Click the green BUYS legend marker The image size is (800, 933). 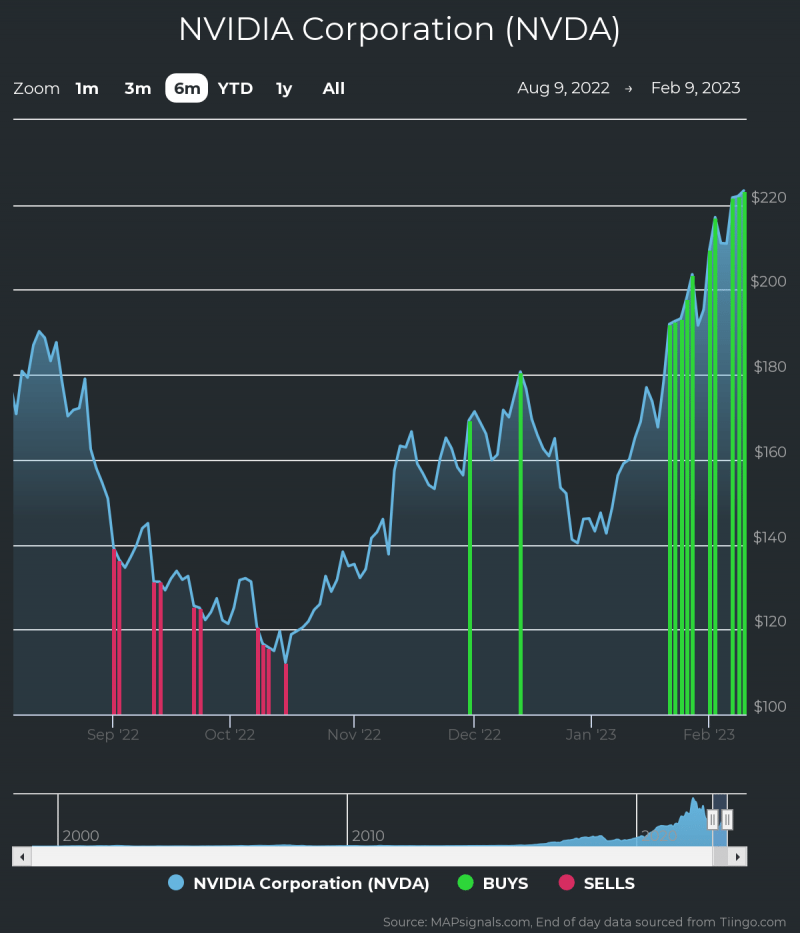pyautogui.click(x=465, y=882)
